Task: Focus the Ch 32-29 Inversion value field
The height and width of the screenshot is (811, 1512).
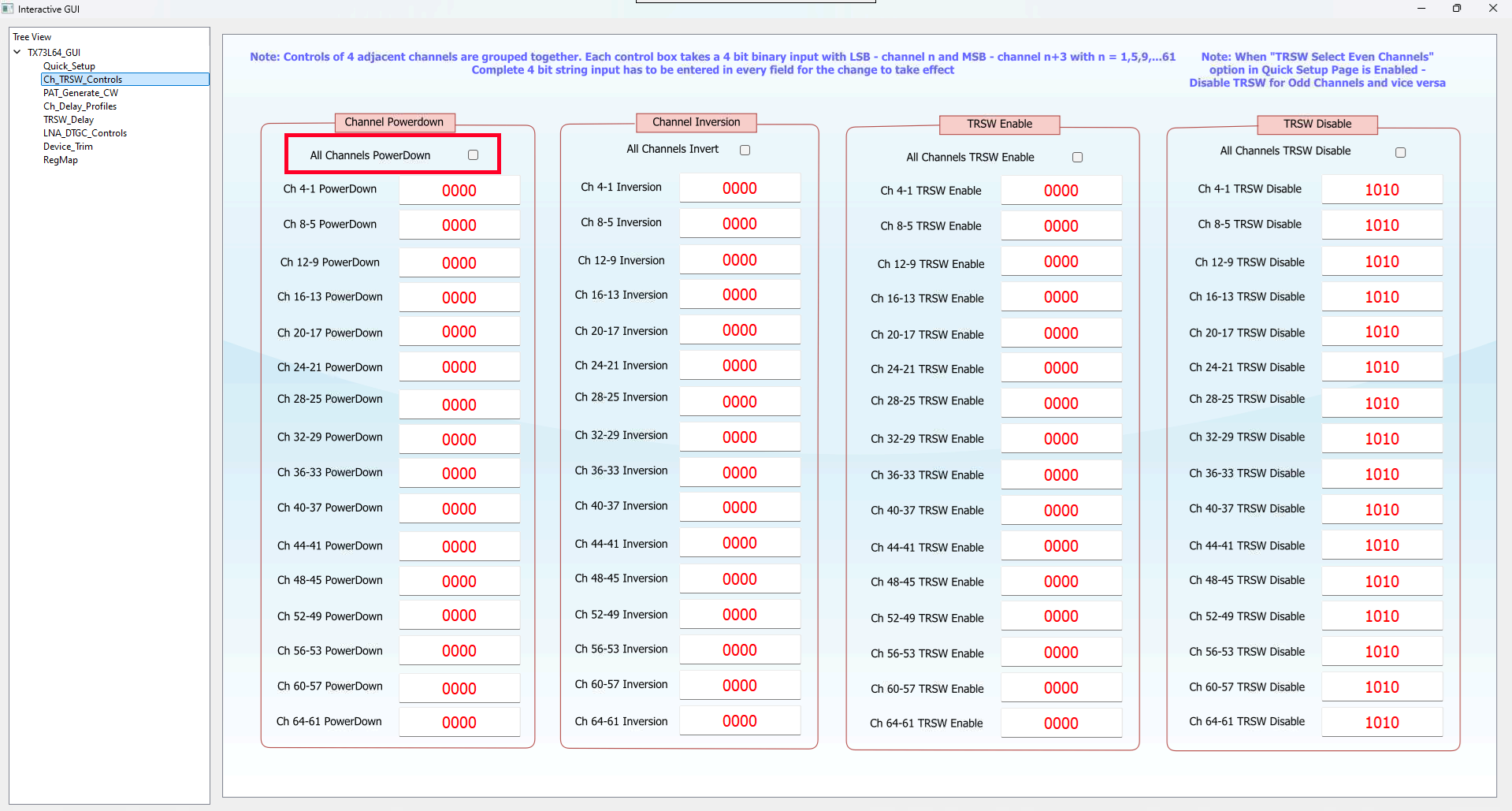Action: 739,437
